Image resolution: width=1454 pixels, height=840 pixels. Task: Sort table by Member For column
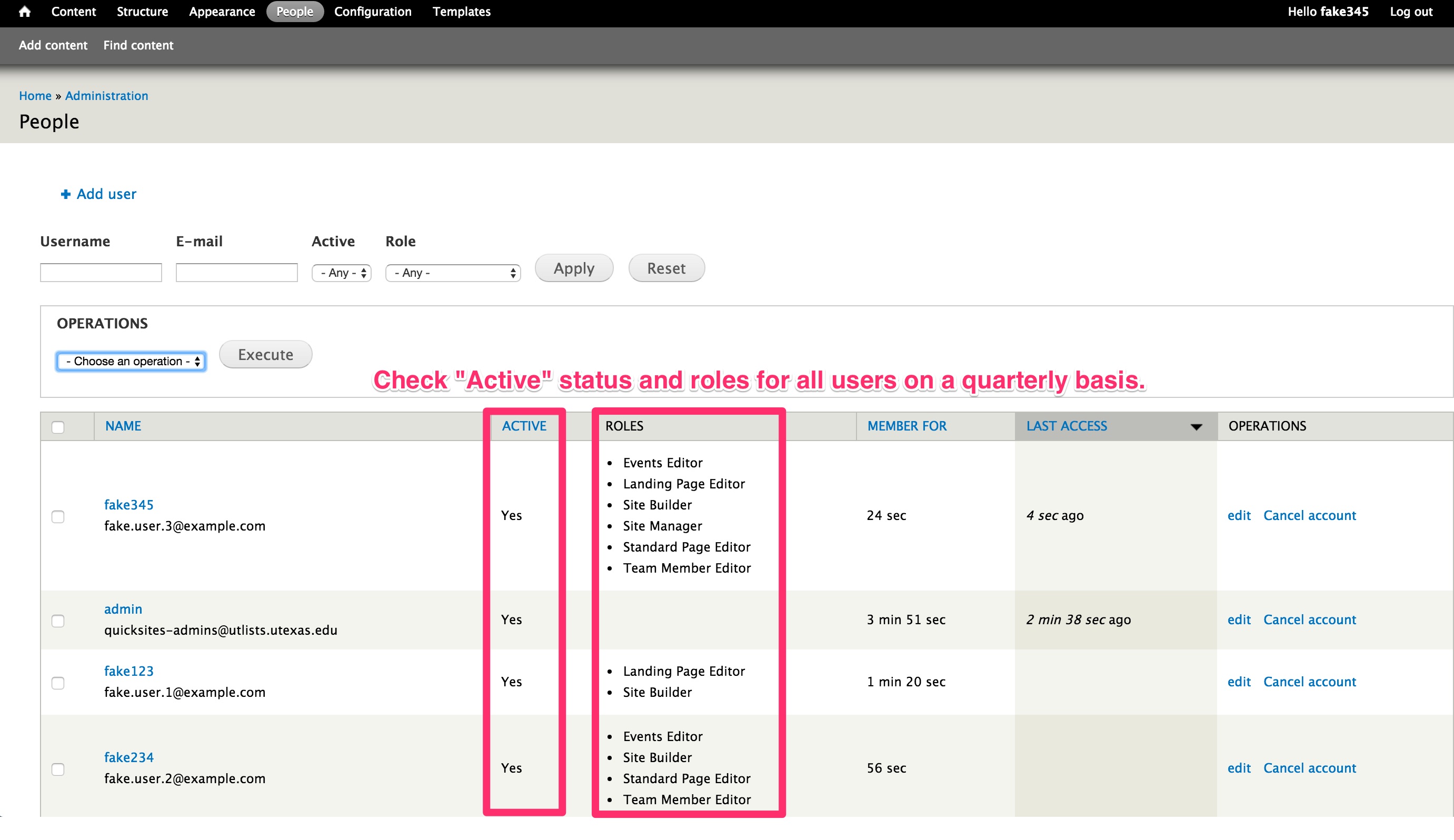[x=907, y=426]
